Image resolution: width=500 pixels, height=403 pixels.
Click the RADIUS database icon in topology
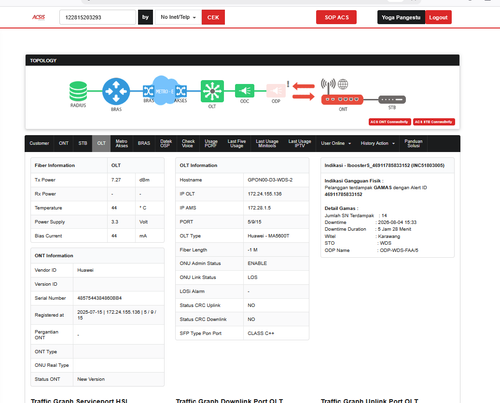(x=78, y=91)
